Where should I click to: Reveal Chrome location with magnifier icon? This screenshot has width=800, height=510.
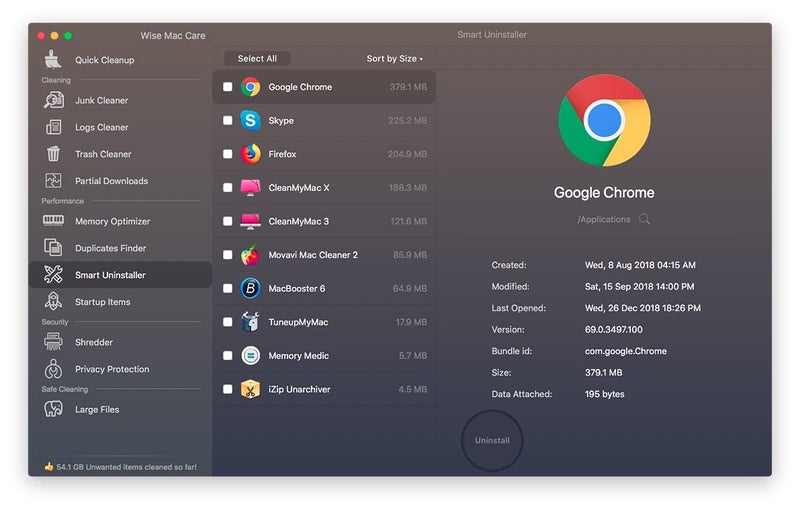click(x=645, y=219)
